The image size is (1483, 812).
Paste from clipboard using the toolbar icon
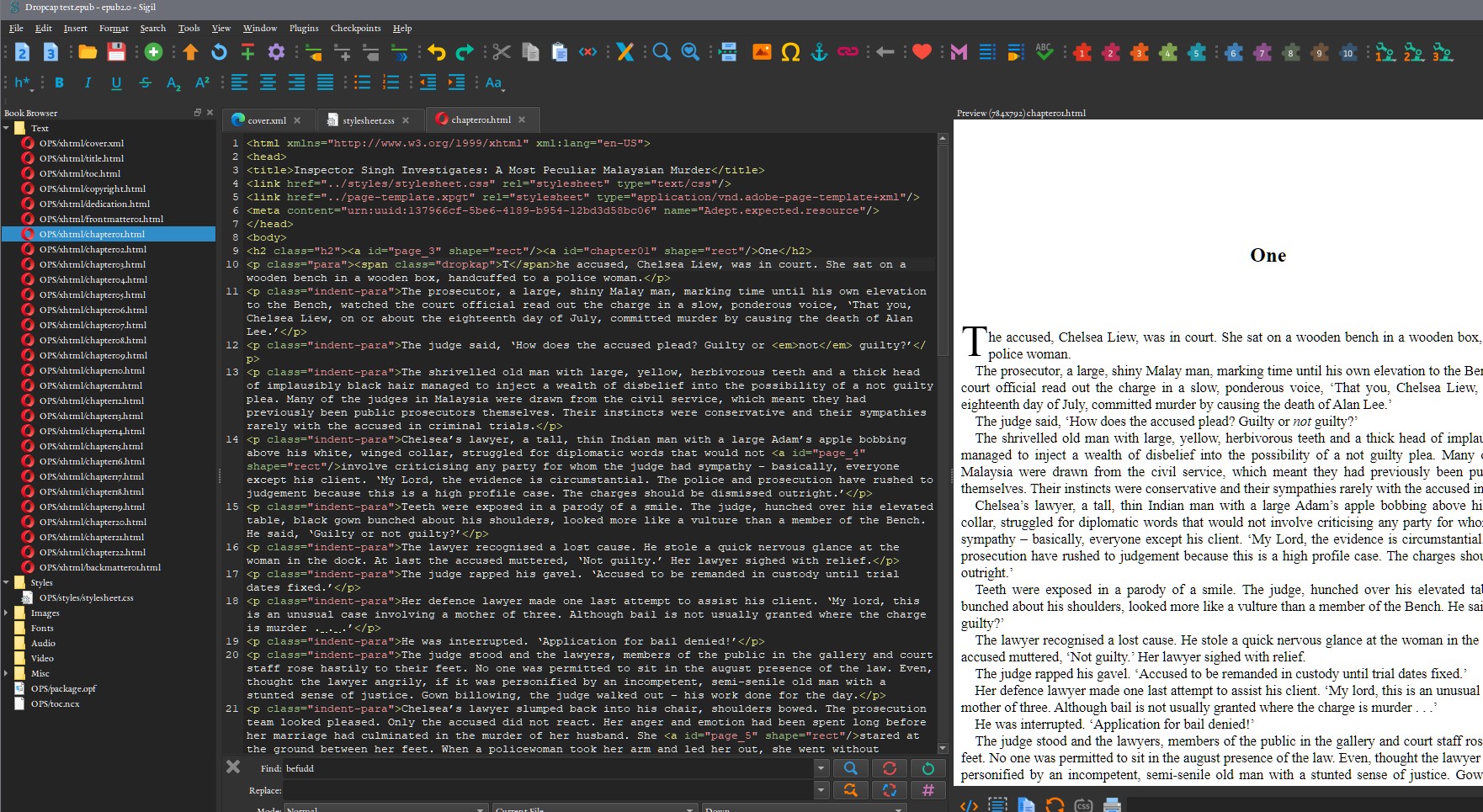(x=559, y=52)
